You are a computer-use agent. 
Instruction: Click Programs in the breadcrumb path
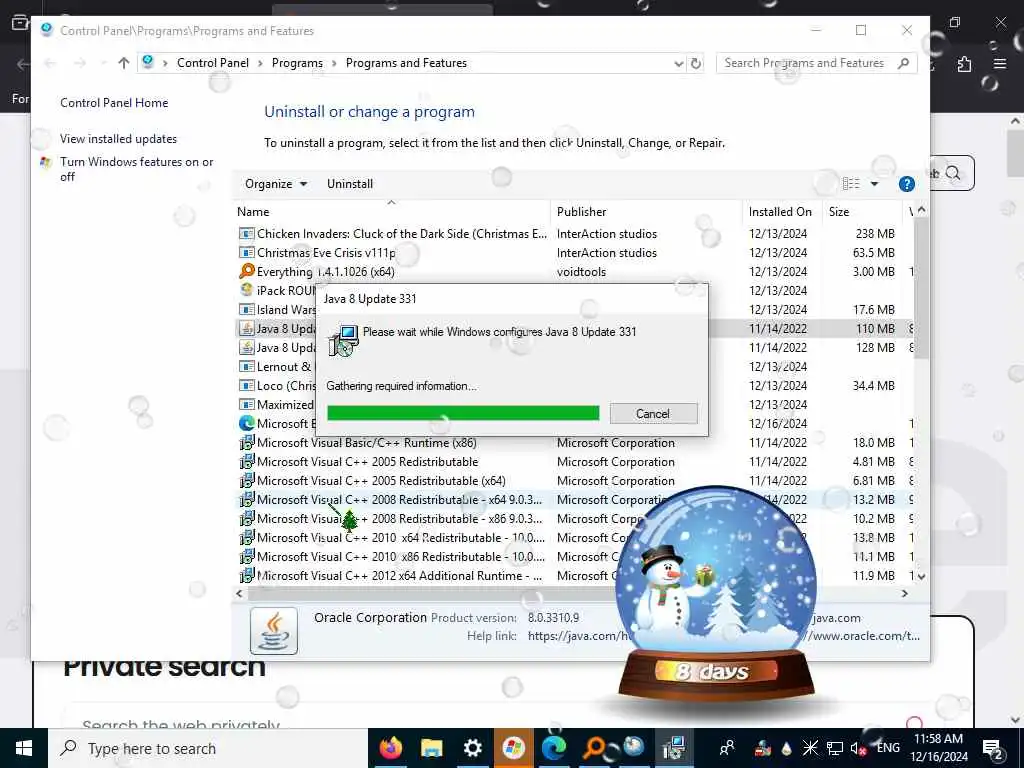297,63
